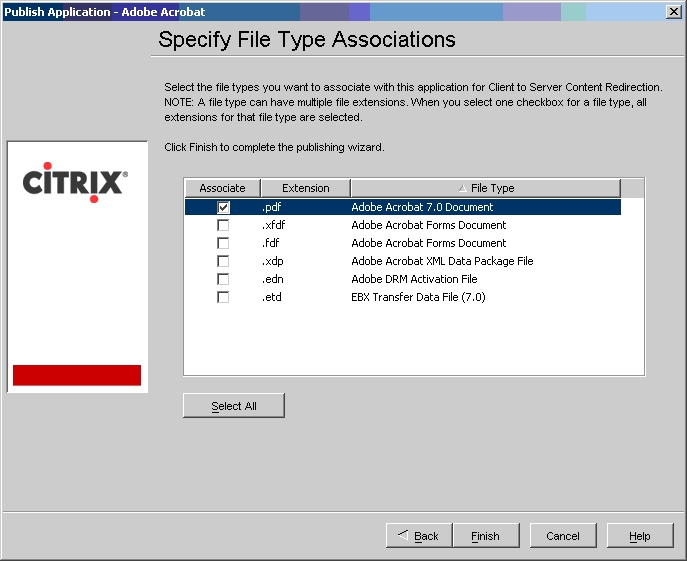Check the .xfdf associate checkbox
The width and height of the screenshot is (687, 561).
click(223, 225)
